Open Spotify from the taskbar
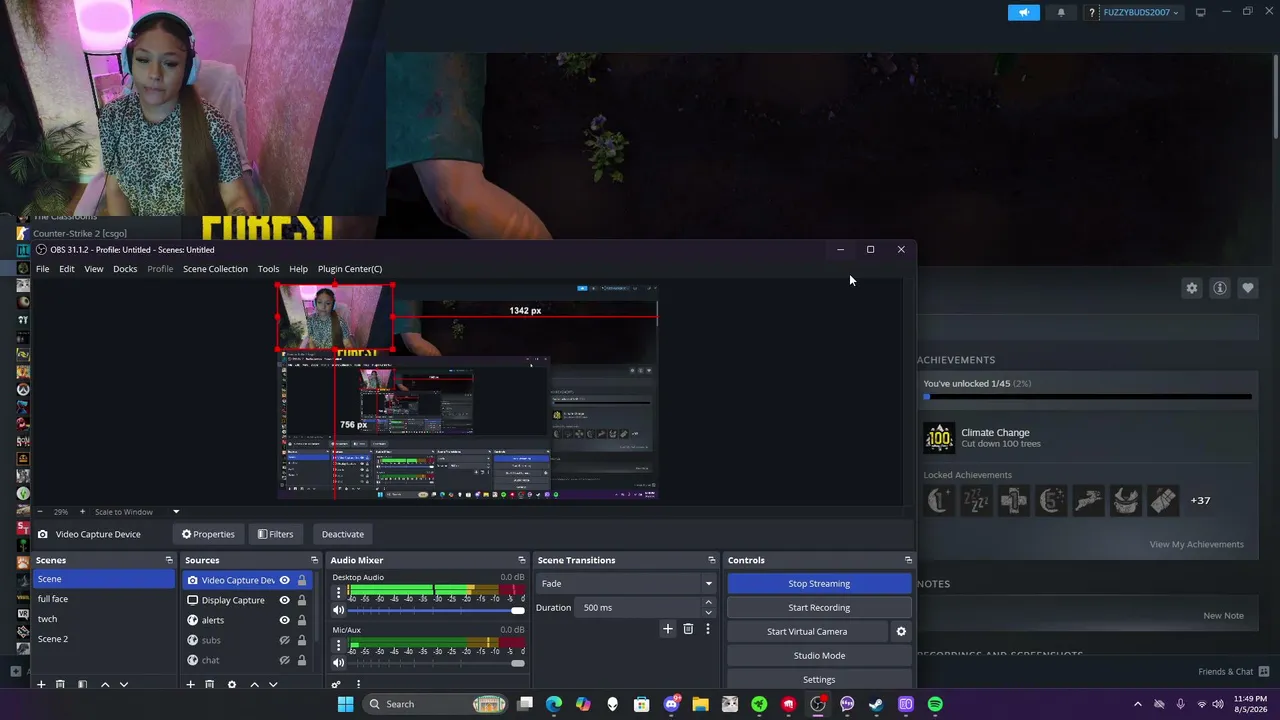Viewport: 1280px width, 720px height. [935, 704]
